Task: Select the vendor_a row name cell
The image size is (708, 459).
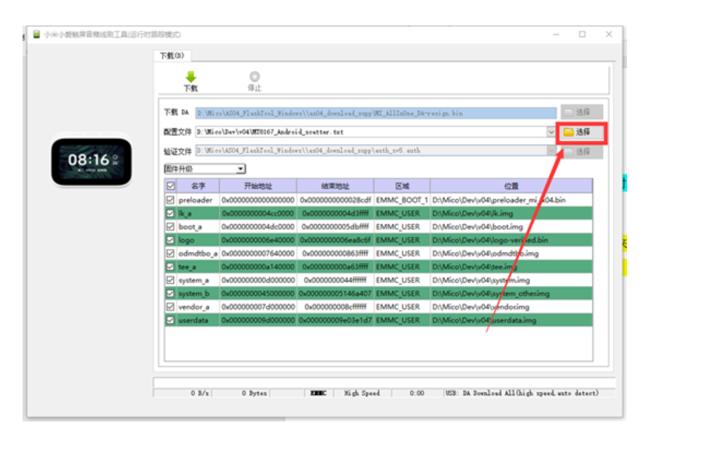Action: point(198,307)
